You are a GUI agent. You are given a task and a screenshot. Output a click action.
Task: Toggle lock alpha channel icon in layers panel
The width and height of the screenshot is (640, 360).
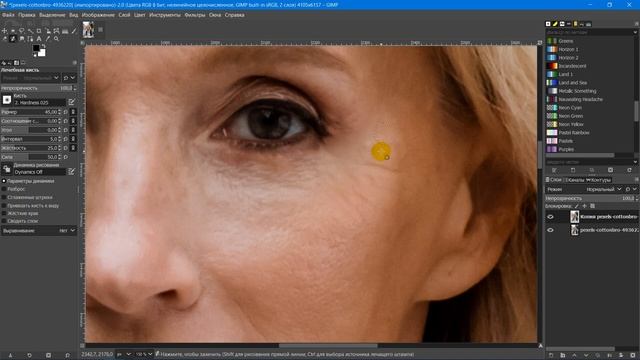coord(592,206)
